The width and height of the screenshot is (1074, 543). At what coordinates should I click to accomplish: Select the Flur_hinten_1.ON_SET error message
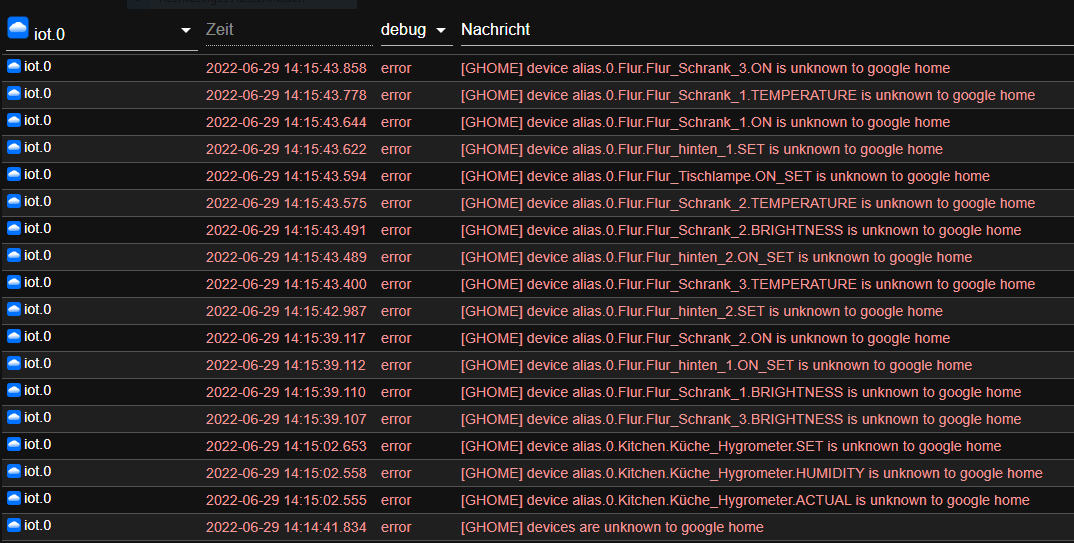pyautogui.click(x=716, y=366)
